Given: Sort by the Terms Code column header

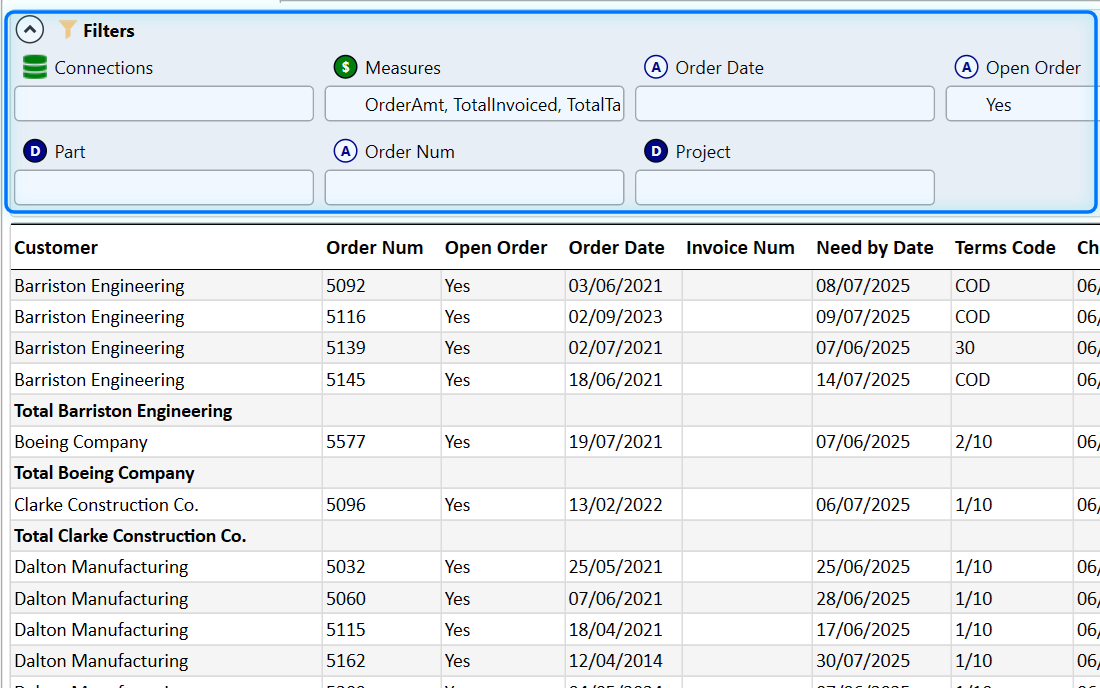Looking at the screenshot, I should tap(1005, 248).
